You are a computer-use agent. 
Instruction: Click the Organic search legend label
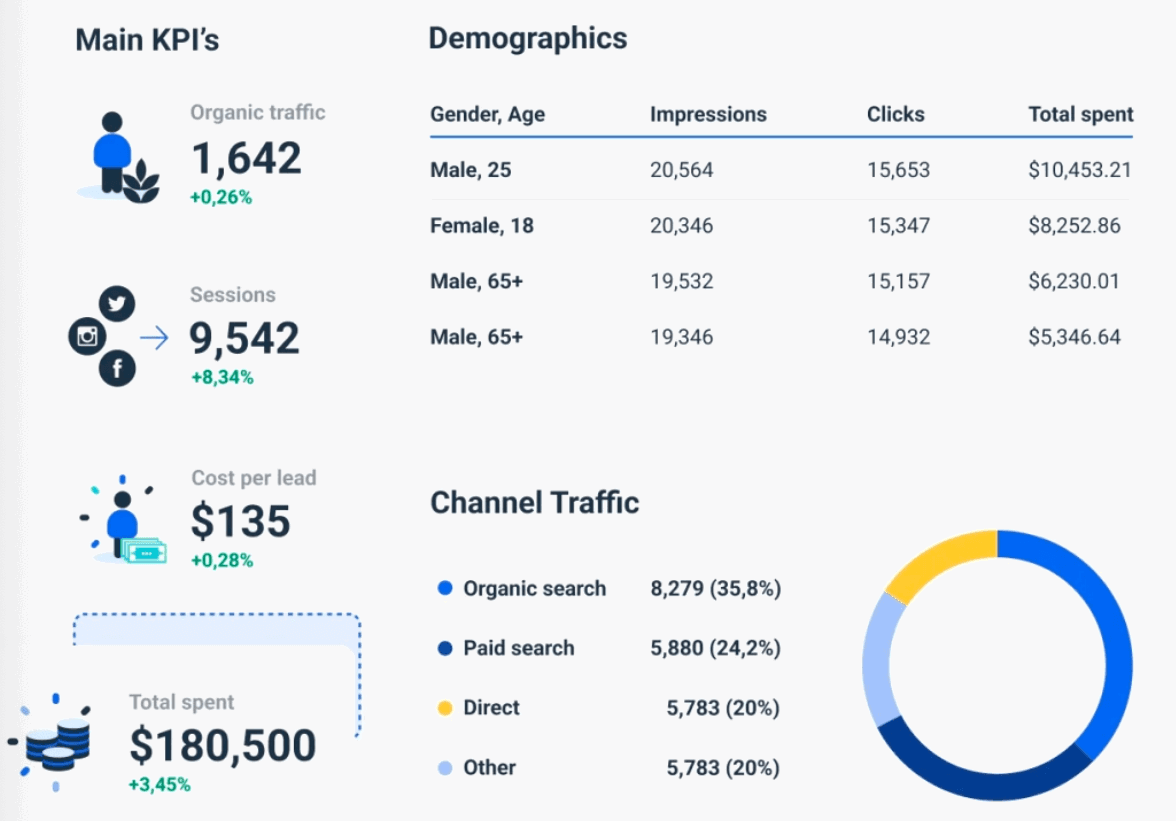click(x=534, y=589)
